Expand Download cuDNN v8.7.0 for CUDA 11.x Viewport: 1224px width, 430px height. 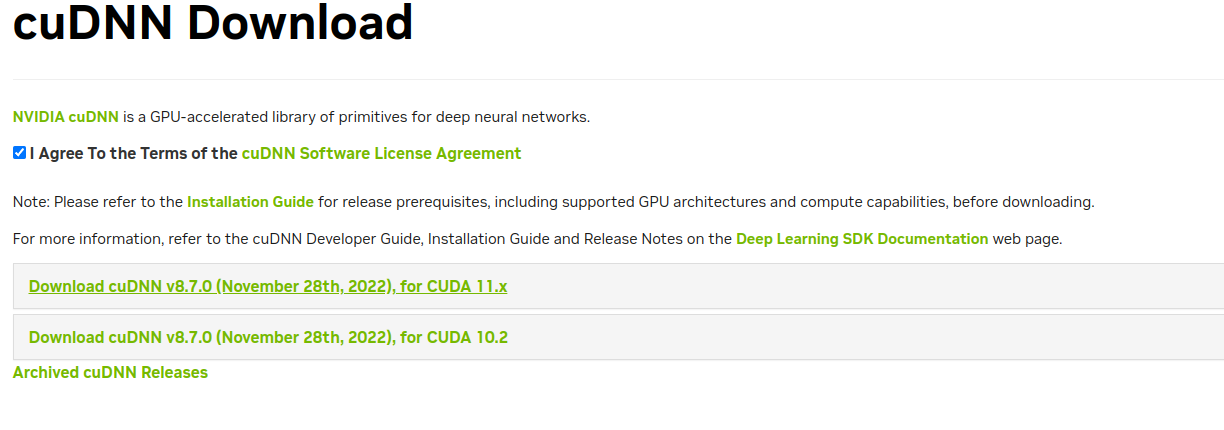click(268, 287)
